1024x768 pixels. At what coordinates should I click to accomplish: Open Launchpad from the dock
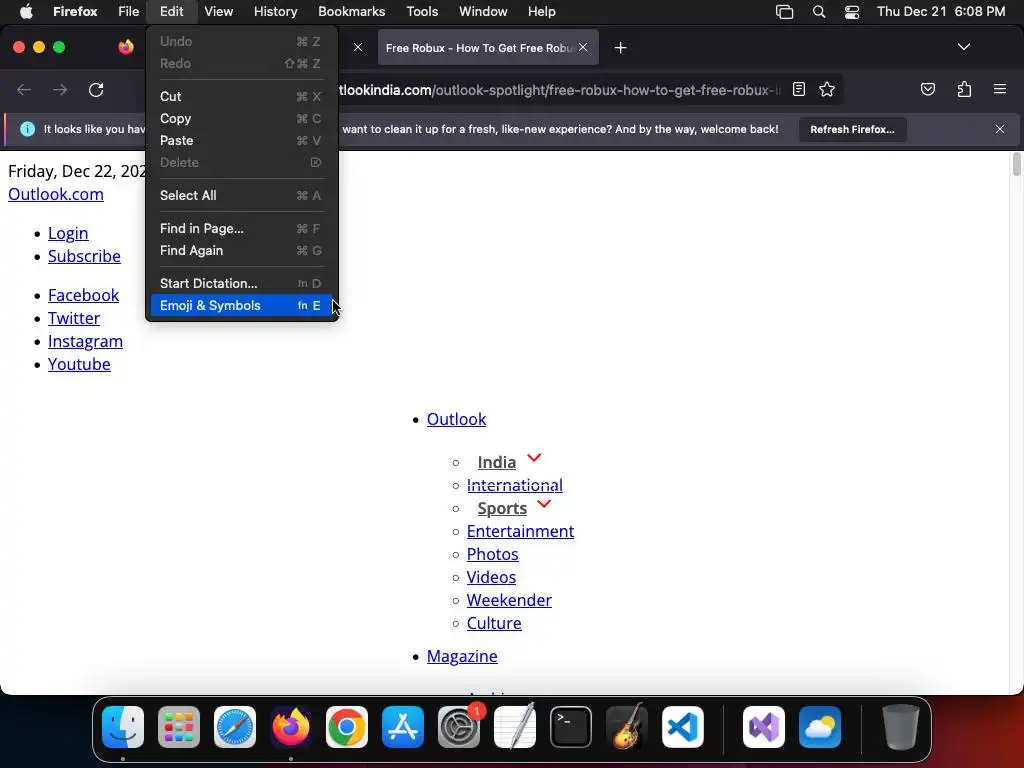point(179,727)
